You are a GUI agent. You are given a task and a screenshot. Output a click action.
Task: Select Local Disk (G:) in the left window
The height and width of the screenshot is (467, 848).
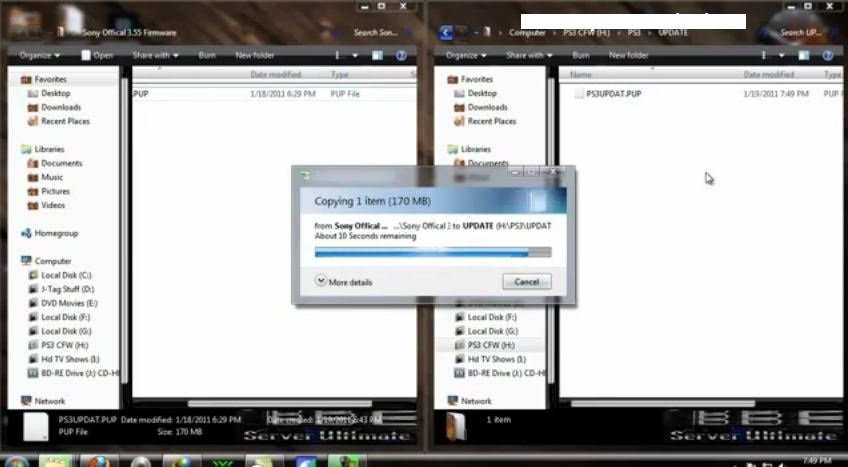tap(66, 331)
